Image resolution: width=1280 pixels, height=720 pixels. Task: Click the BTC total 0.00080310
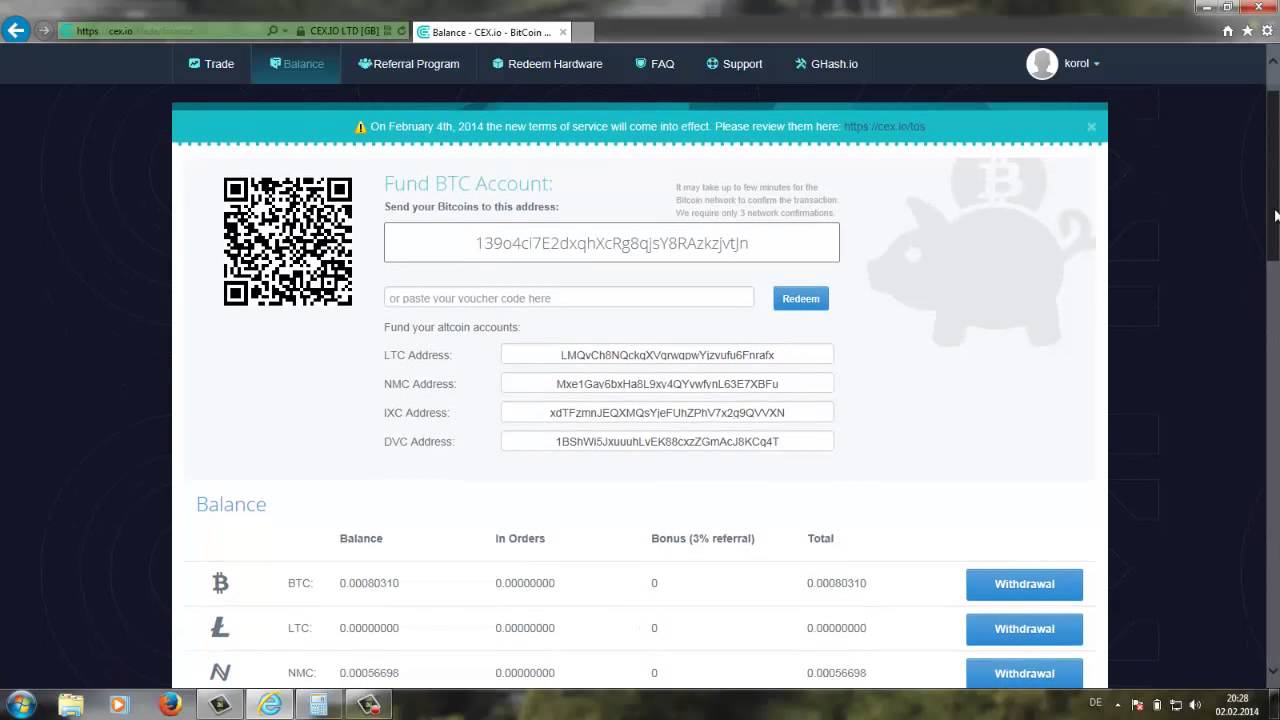(x=836, y=583)
